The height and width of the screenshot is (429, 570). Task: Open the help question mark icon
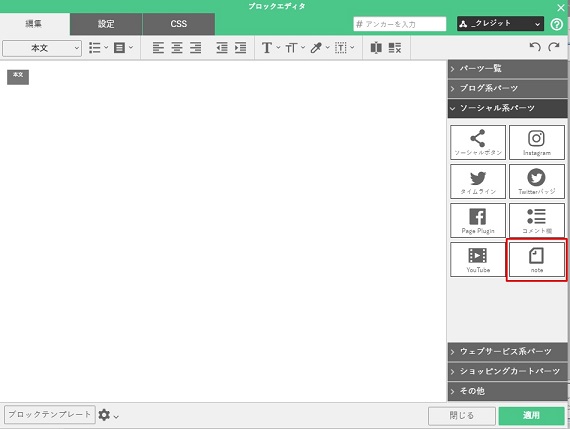pos(557,24)
